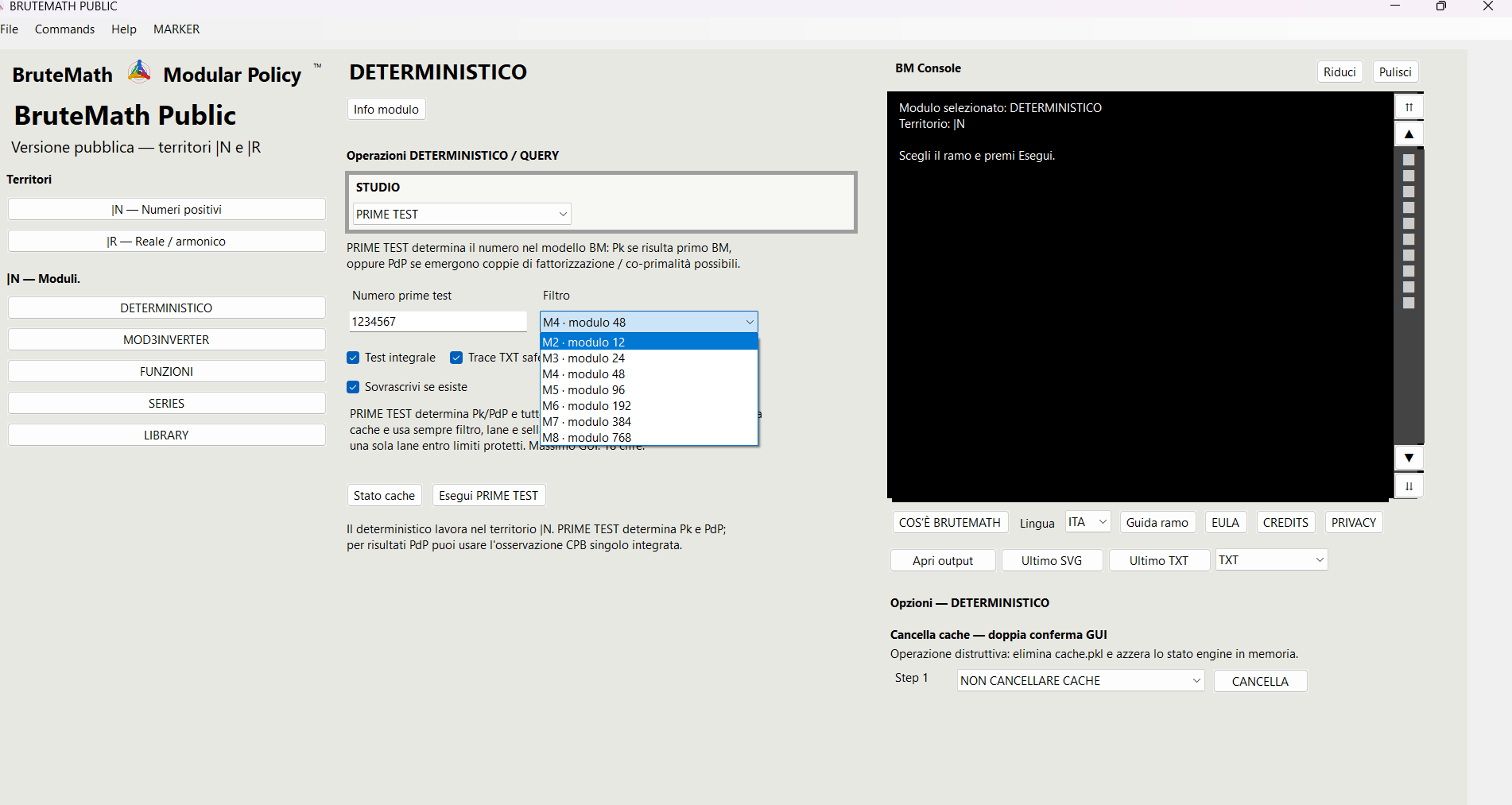The height and width of the screenshot is (805, 1512).
Task: Open the LIBRARY module
Action: click(166, 435)
